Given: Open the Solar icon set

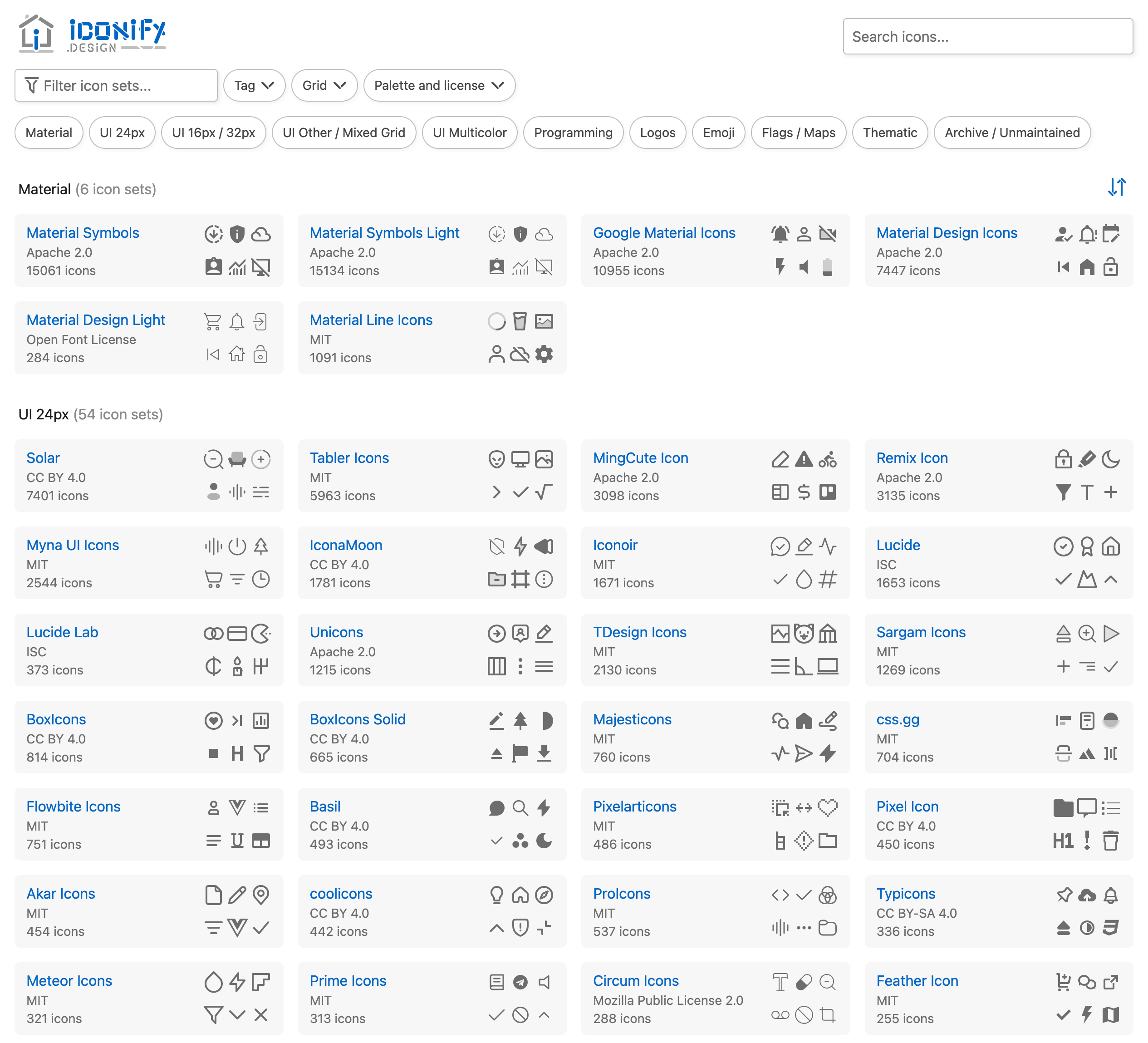Looking at the screenshot, I should (x=43, y=458).
